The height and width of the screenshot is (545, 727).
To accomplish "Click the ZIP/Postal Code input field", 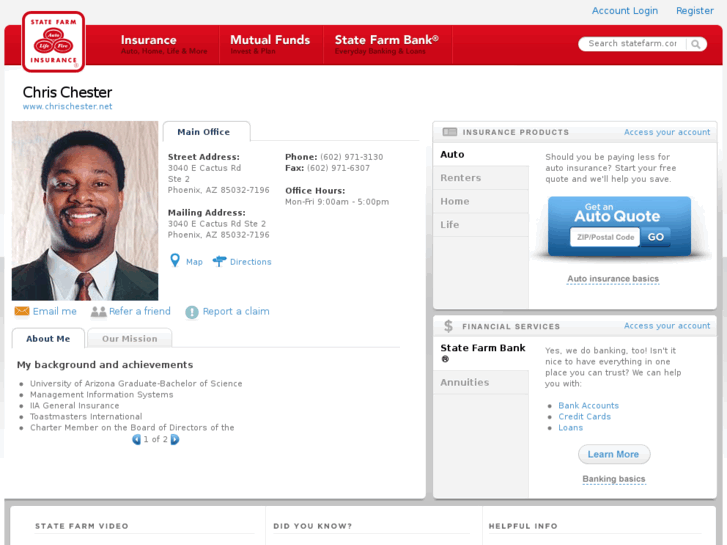I will [x=605, y=237].
